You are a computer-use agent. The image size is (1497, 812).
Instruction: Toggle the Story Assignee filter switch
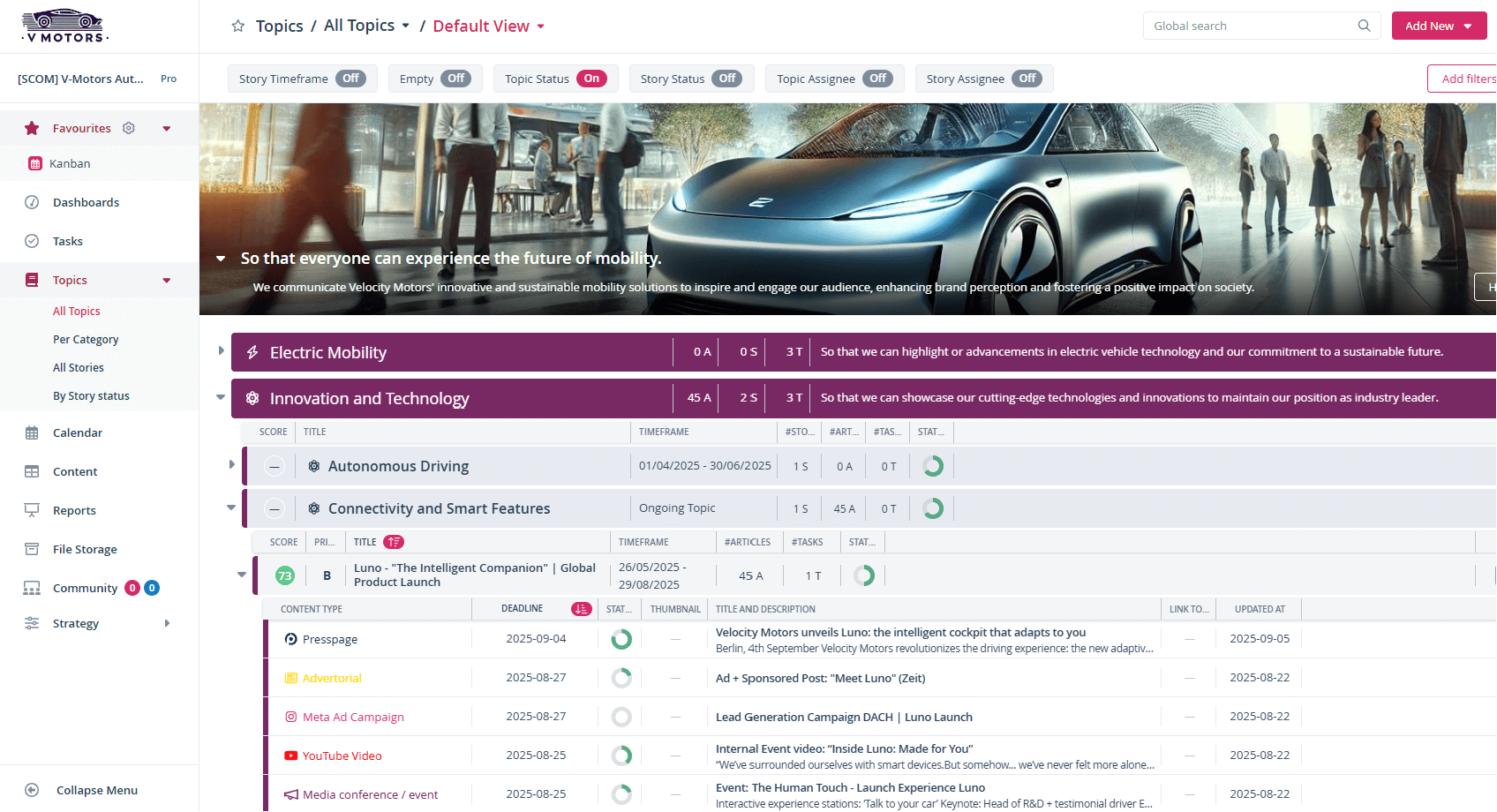1027,79
